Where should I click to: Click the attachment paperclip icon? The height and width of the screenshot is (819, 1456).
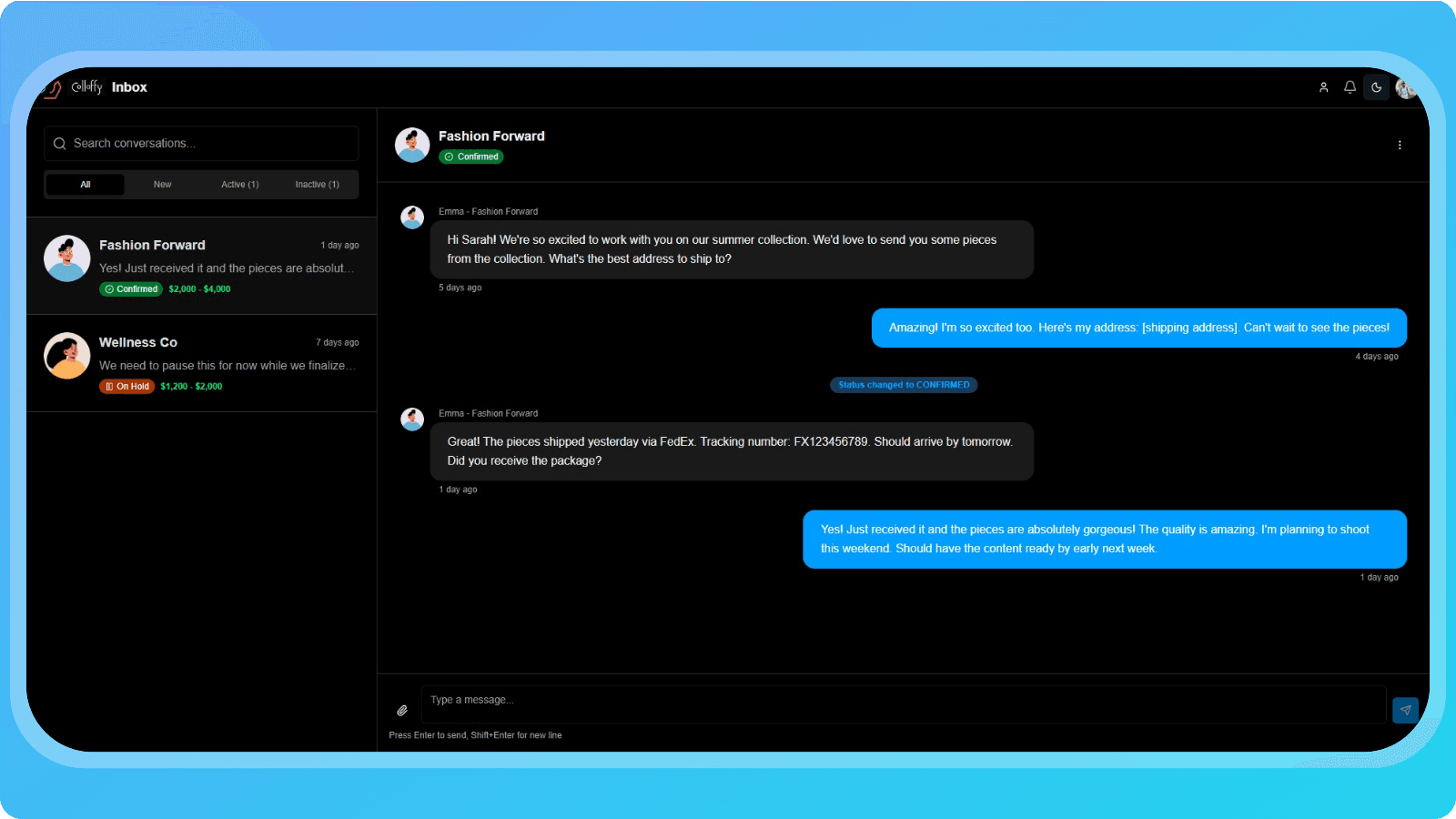coord(401,709)
